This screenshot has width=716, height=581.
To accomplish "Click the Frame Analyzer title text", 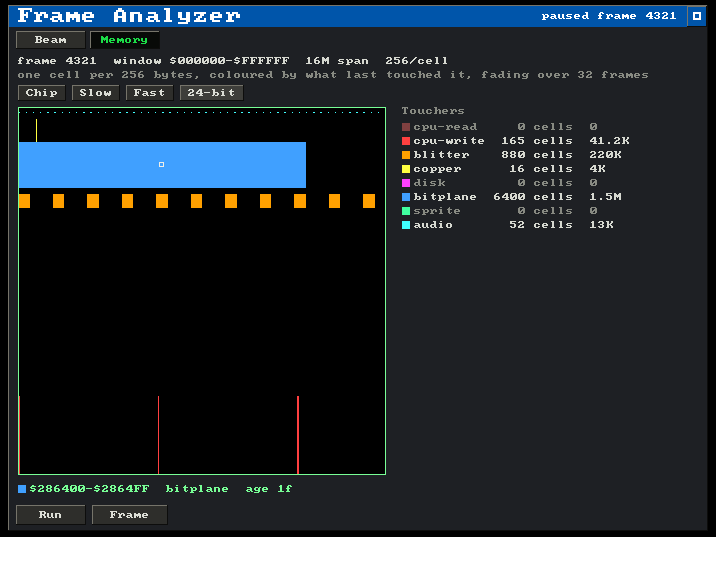I will point(129,16).
